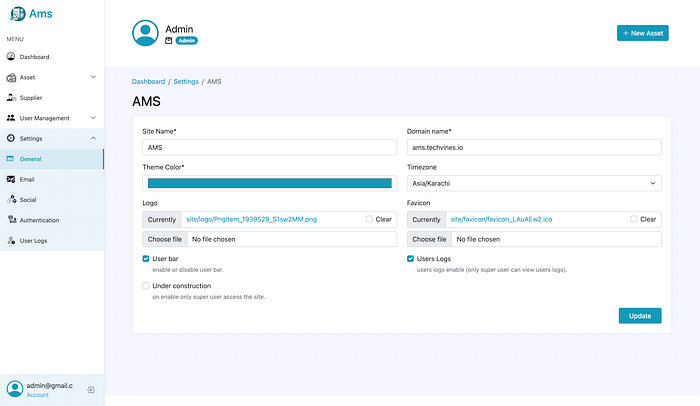This screenshot has height=406, width=700.
Task: Click the admin avatar at sidebar bottom
Action: click(15, 389)
